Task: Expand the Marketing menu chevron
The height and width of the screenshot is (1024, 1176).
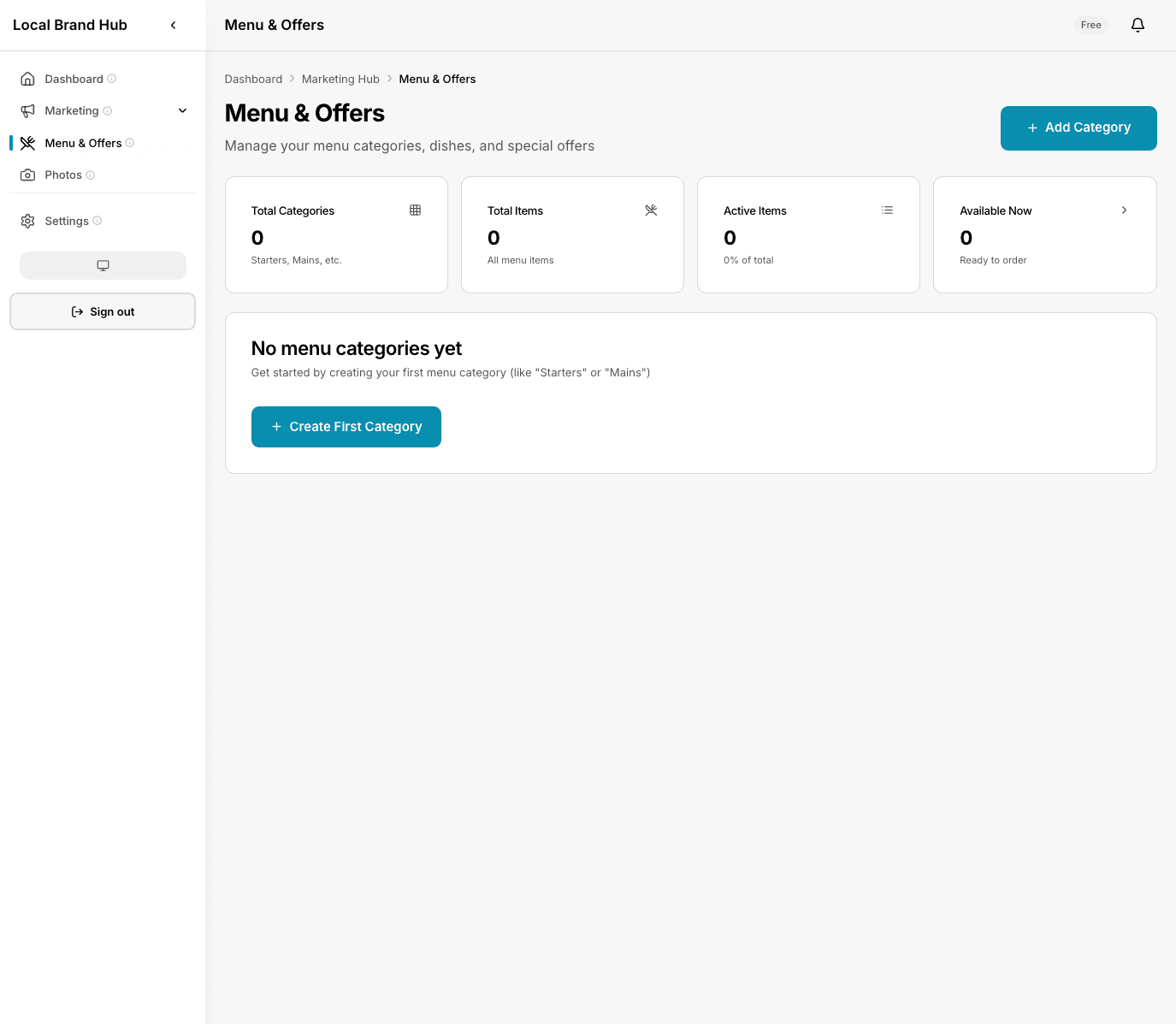Action: tap(182, 110)
